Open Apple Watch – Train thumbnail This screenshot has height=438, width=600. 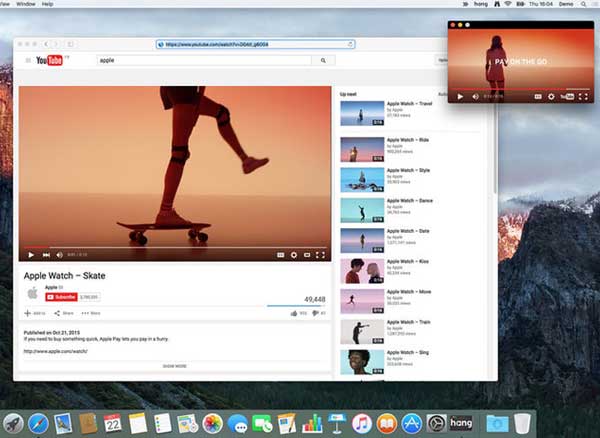point(362,332)
